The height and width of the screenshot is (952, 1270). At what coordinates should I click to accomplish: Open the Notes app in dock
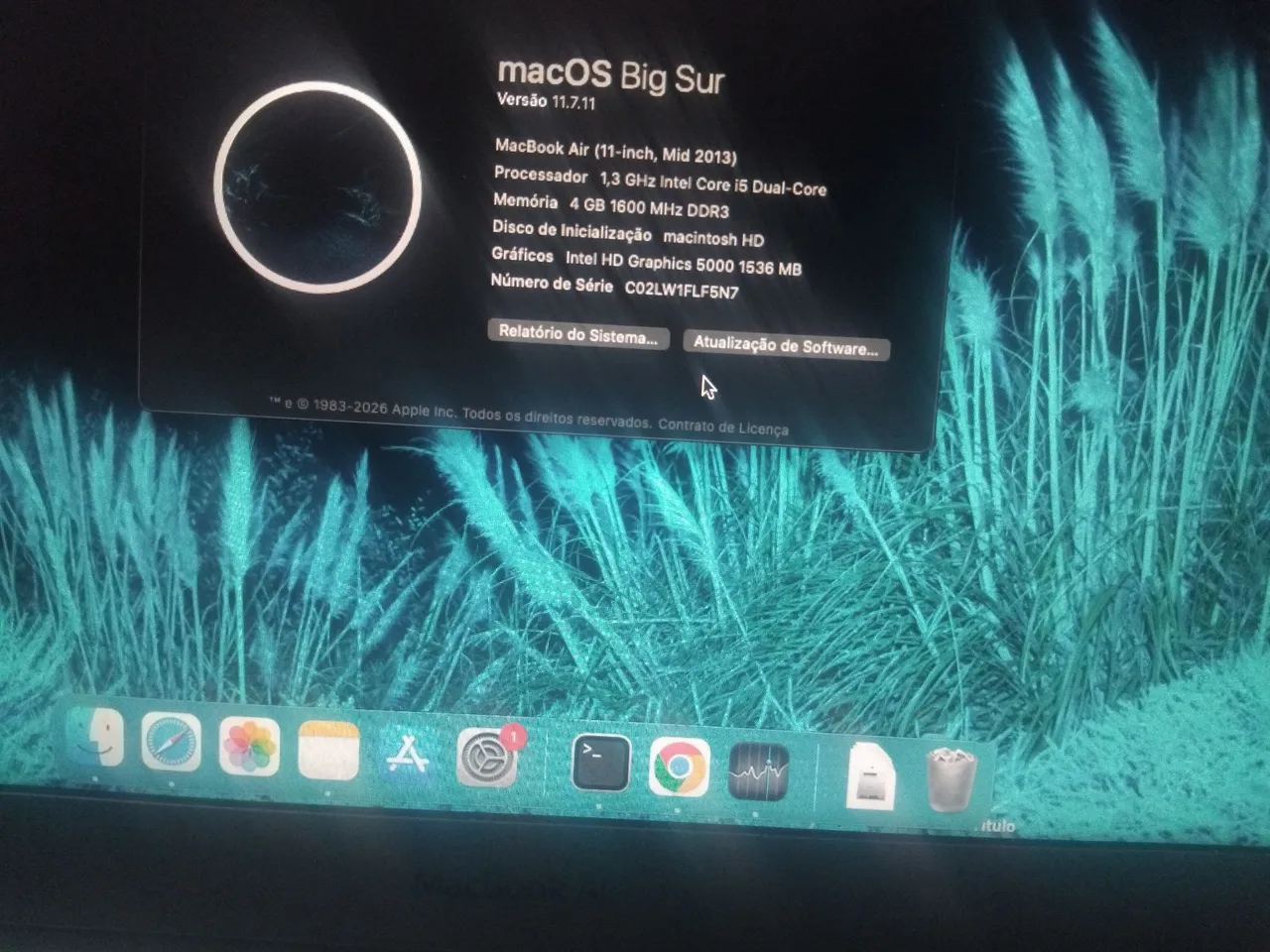(328, 751)
